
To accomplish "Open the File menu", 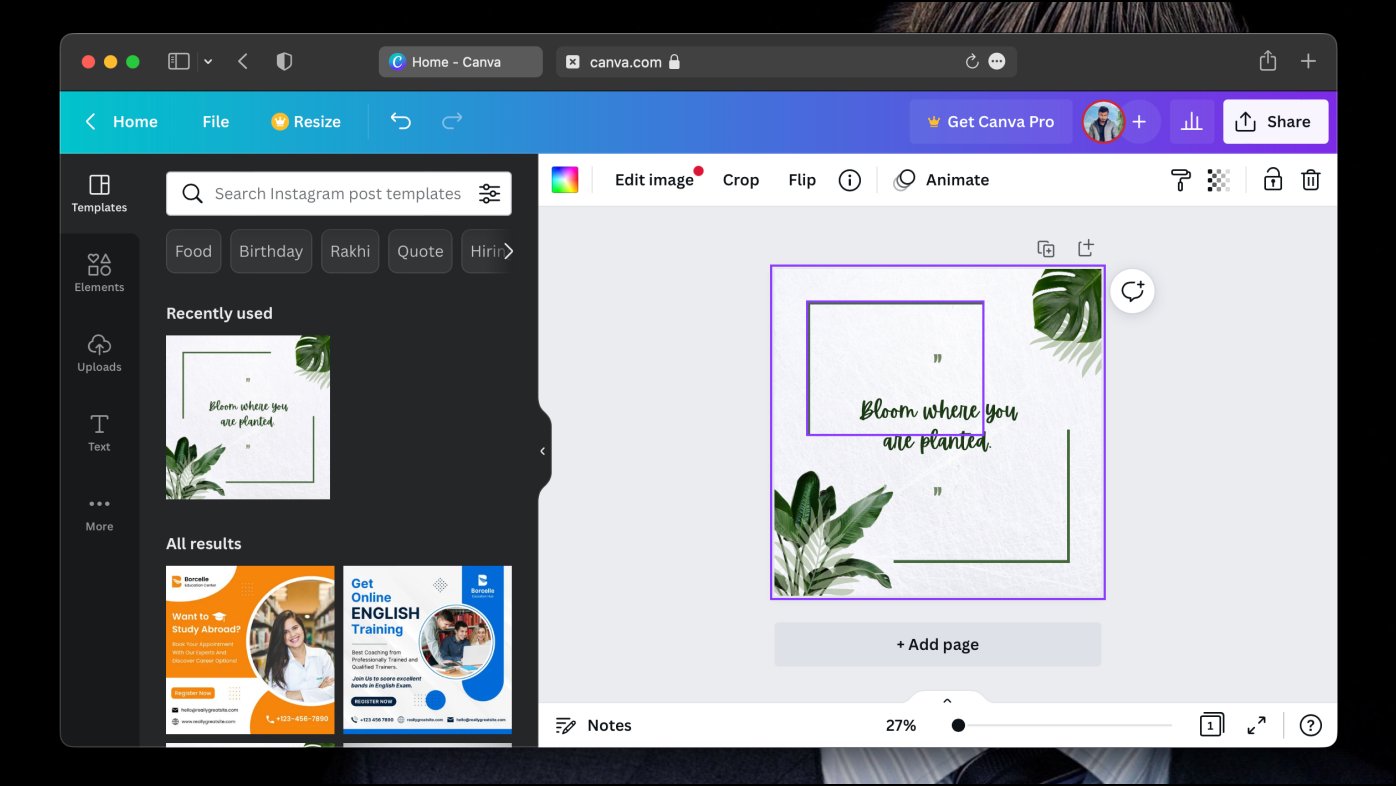I will tap(215, 121).
